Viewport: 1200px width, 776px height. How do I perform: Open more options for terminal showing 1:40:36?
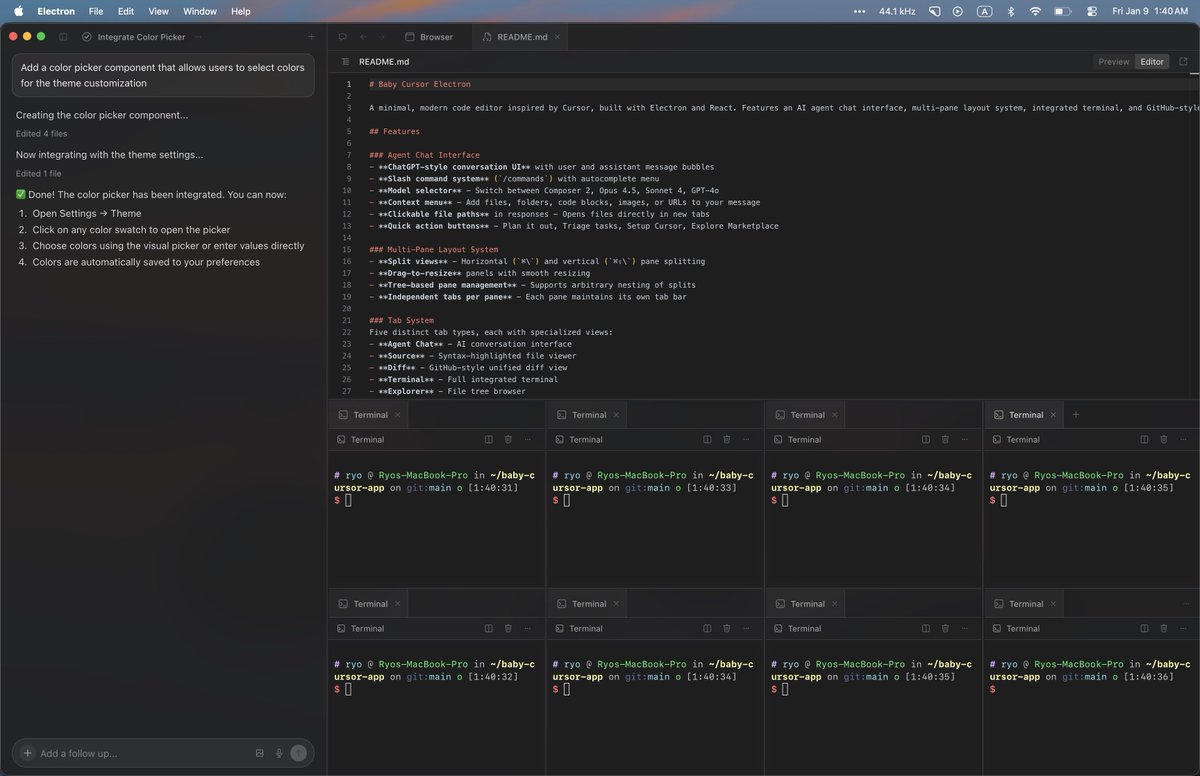pyautogui.click(x=1184, y=628)
